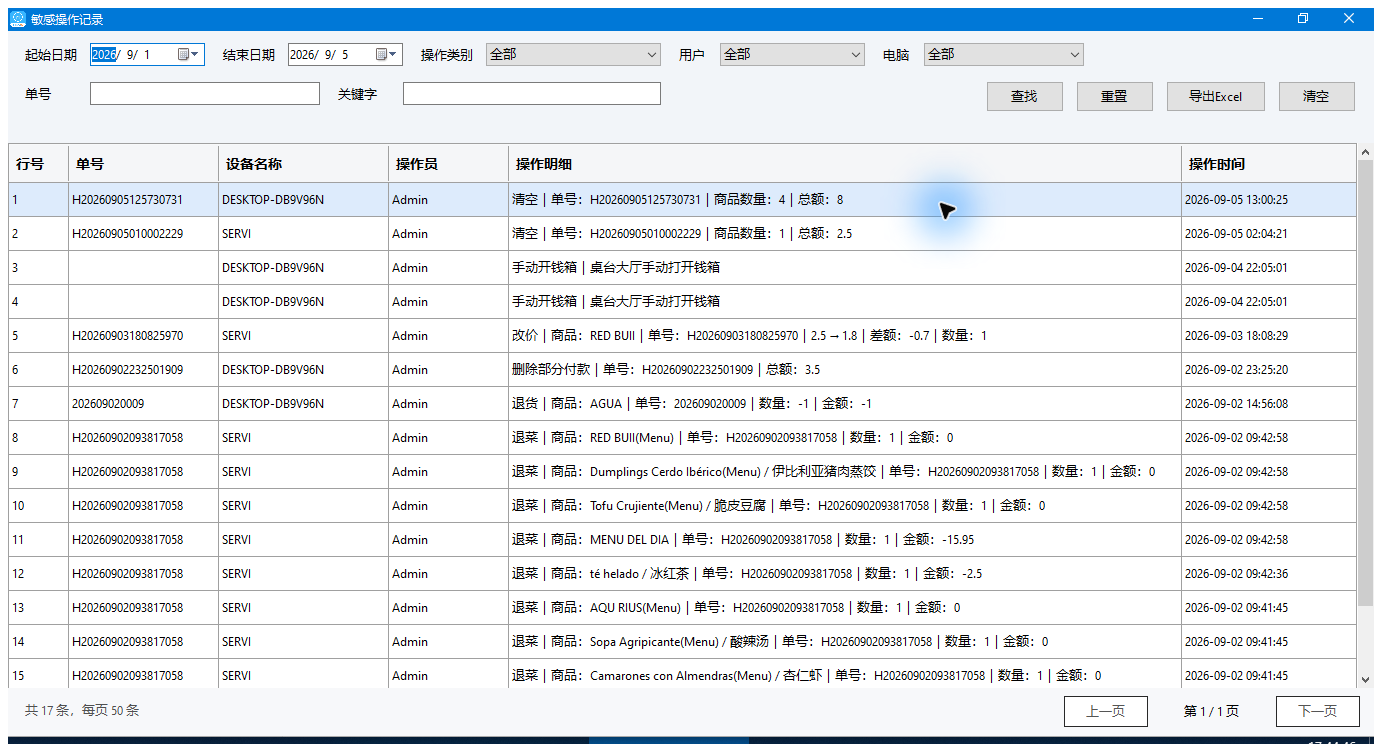Sort by the 操作员 column header
Viewport: 1382px width, 744px height.
(449, 164)
